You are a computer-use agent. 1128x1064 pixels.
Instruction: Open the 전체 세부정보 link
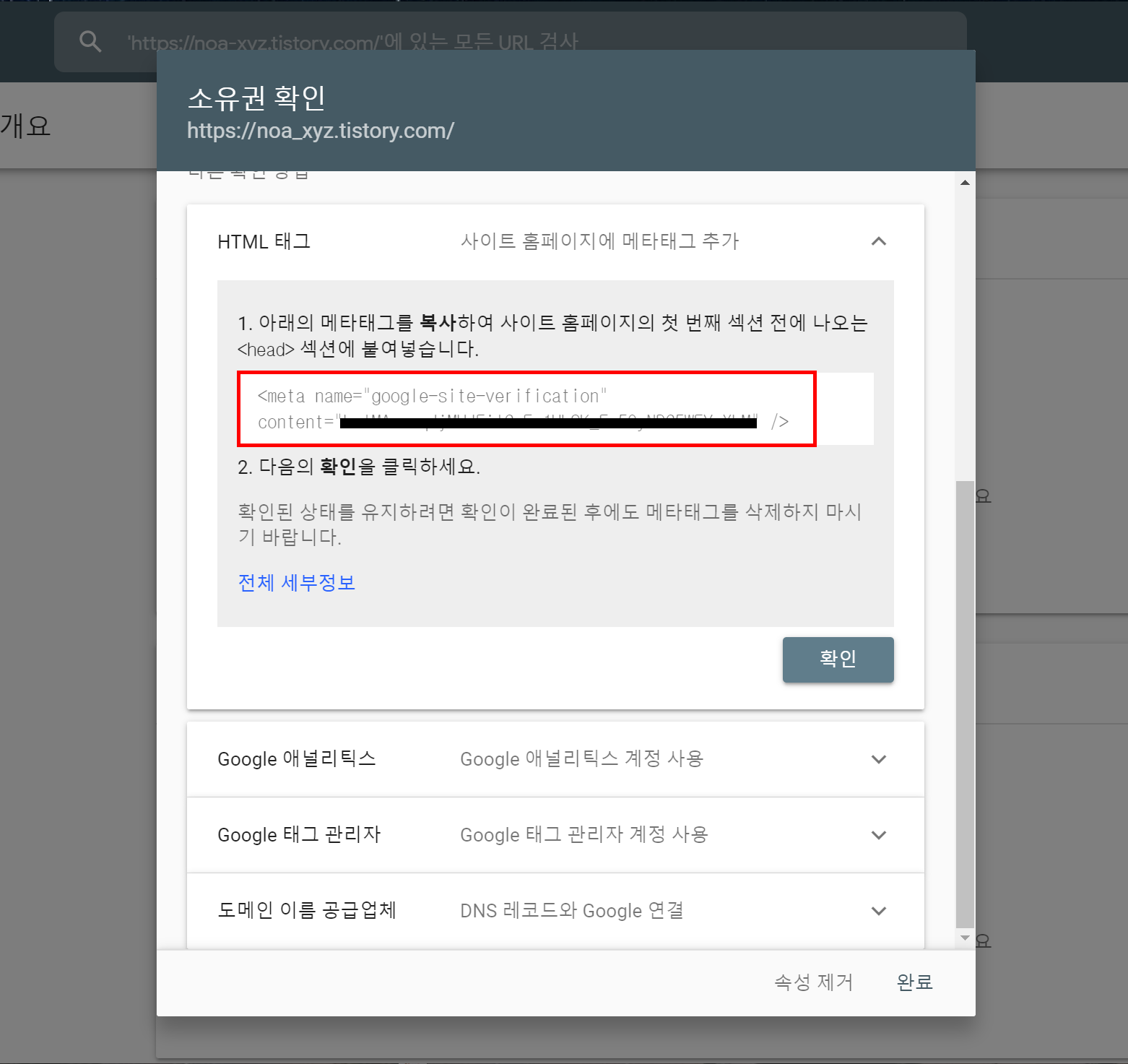[297, 582]
